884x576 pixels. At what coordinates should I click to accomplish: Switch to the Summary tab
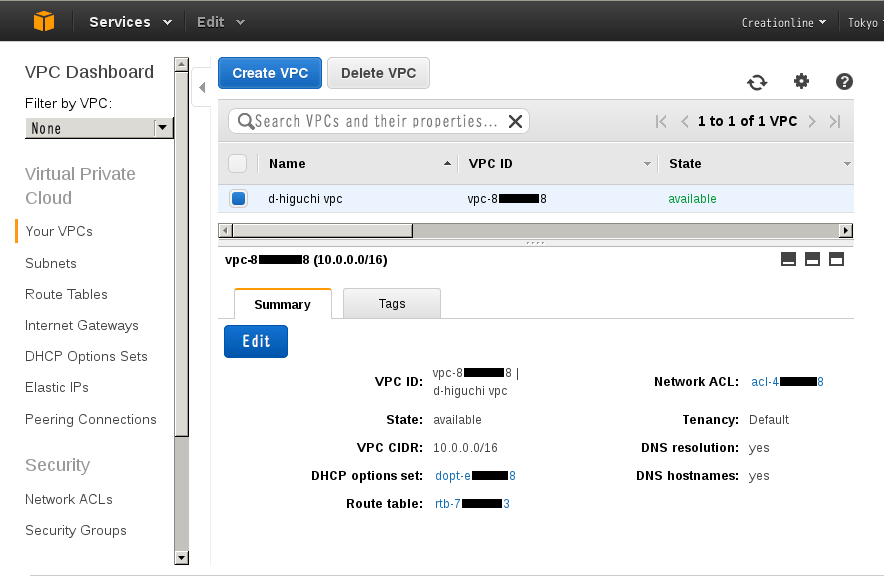[x=282, y=304]
